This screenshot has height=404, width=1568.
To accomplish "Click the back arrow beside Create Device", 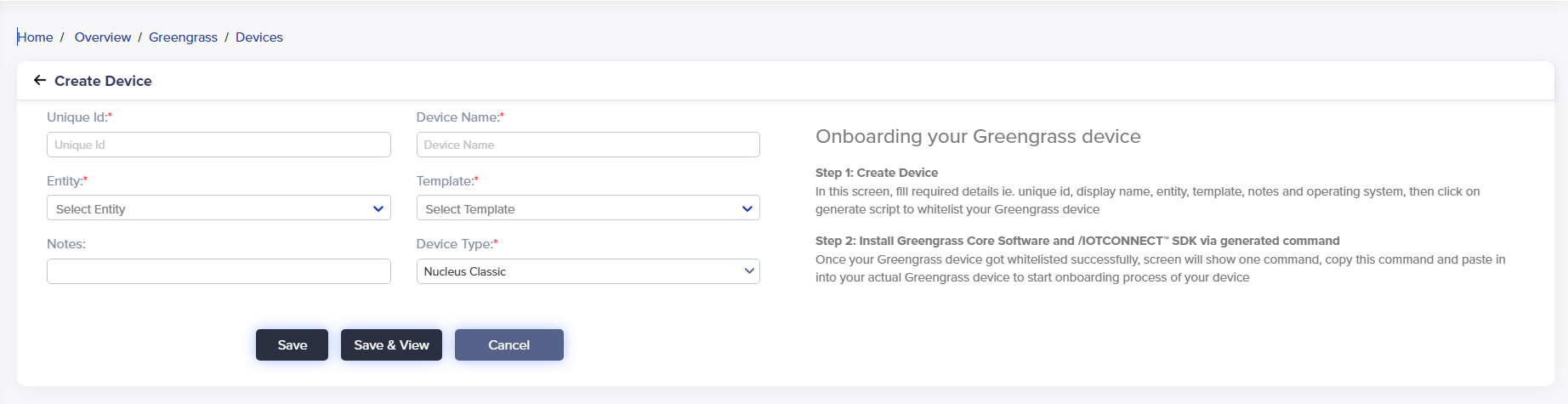I will click(x=39, y=81).
